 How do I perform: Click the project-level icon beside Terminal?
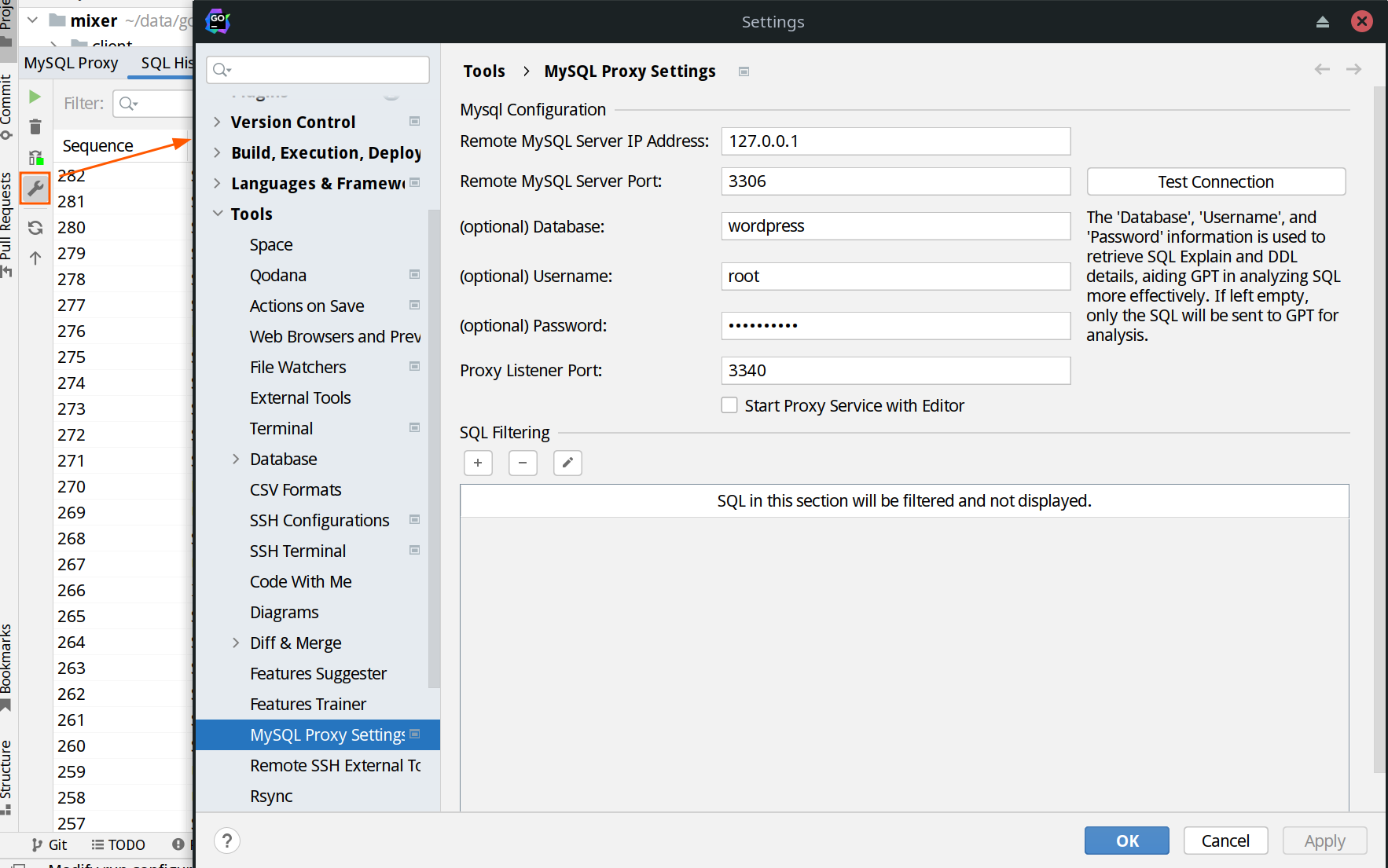point(414,427)
